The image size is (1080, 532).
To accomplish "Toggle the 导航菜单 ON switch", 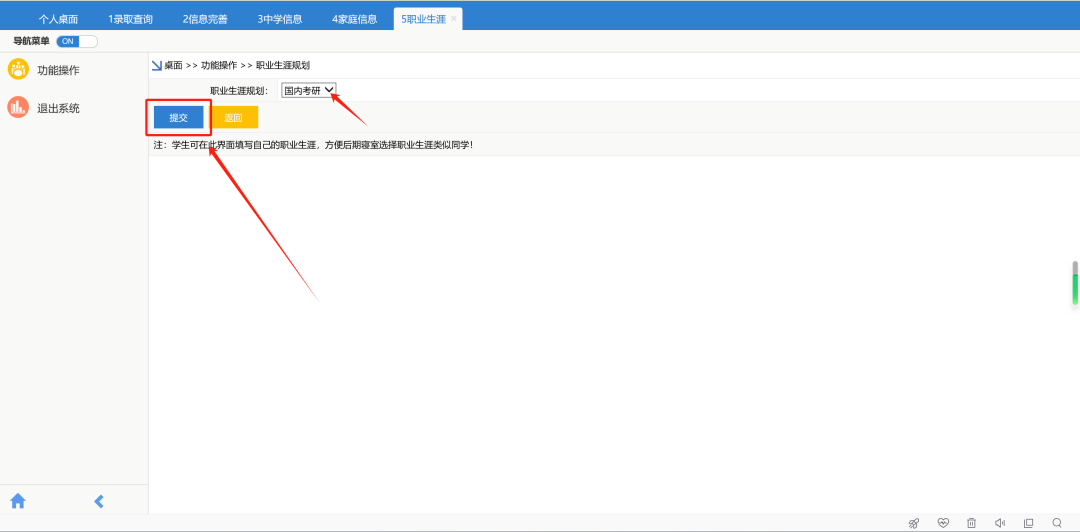I will click(x=77, y=41).
